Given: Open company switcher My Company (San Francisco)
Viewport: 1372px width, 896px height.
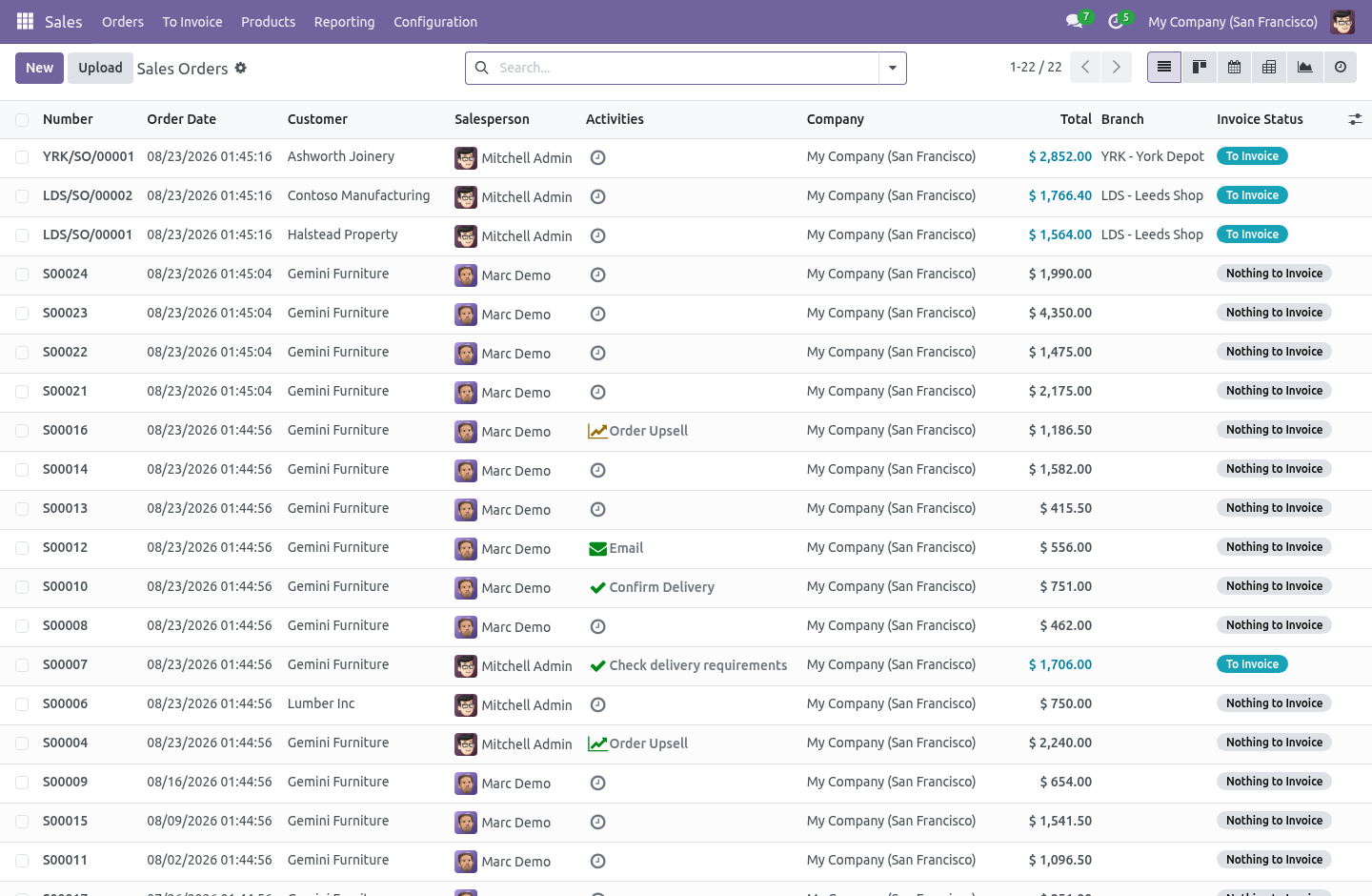Looking at the screenshot, I should point(1233,22).
